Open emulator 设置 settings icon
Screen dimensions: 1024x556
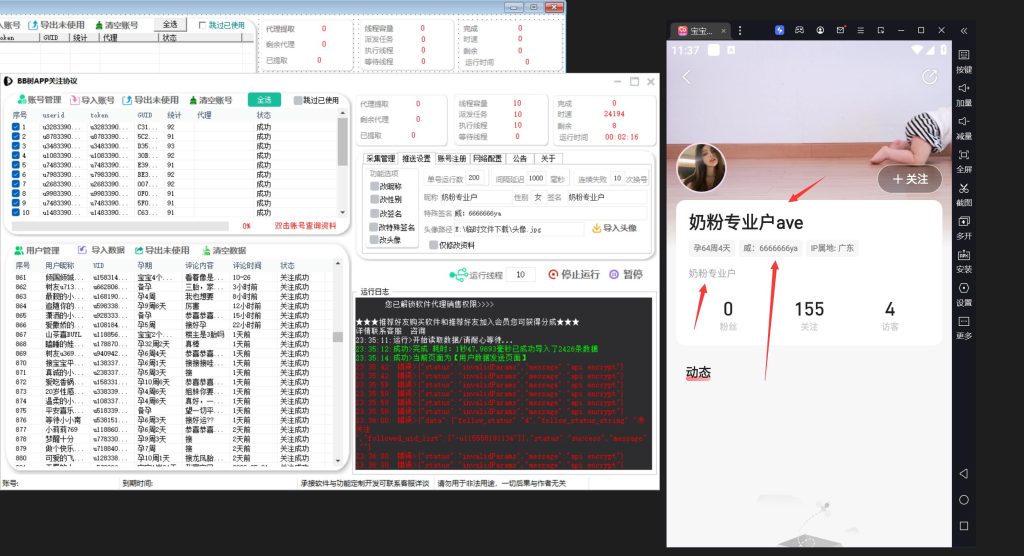click(963, 288)
